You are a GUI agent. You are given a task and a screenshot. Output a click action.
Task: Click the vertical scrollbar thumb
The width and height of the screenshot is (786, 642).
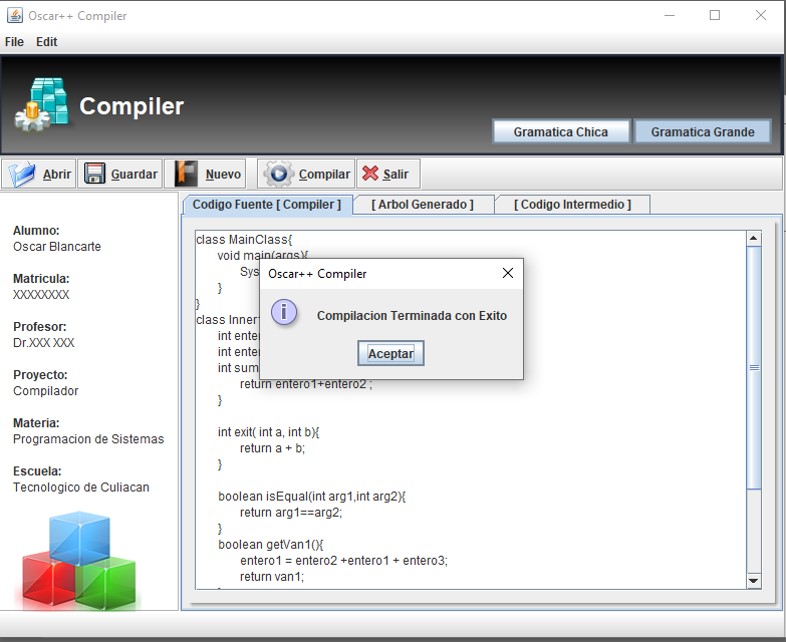(x=754, y=368)
